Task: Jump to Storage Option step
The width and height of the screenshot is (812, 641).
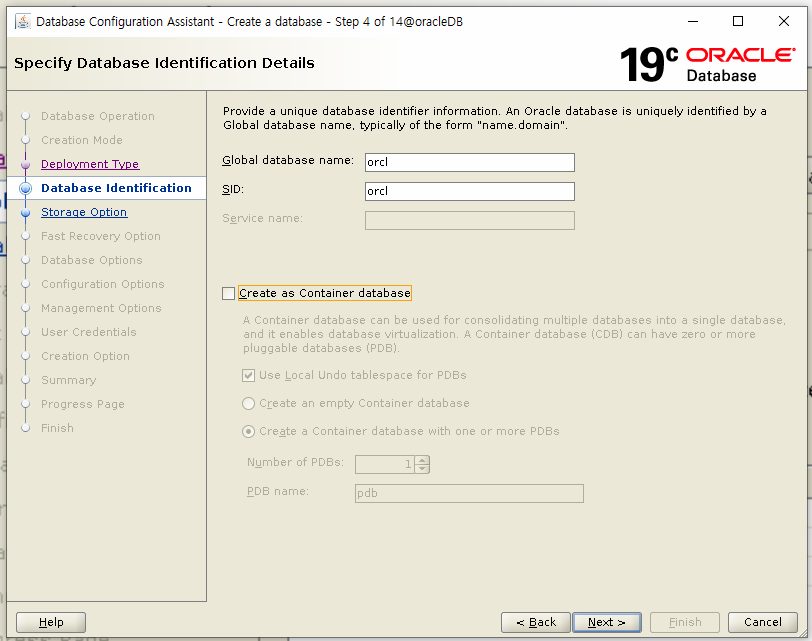Action: tap(84, 212)
